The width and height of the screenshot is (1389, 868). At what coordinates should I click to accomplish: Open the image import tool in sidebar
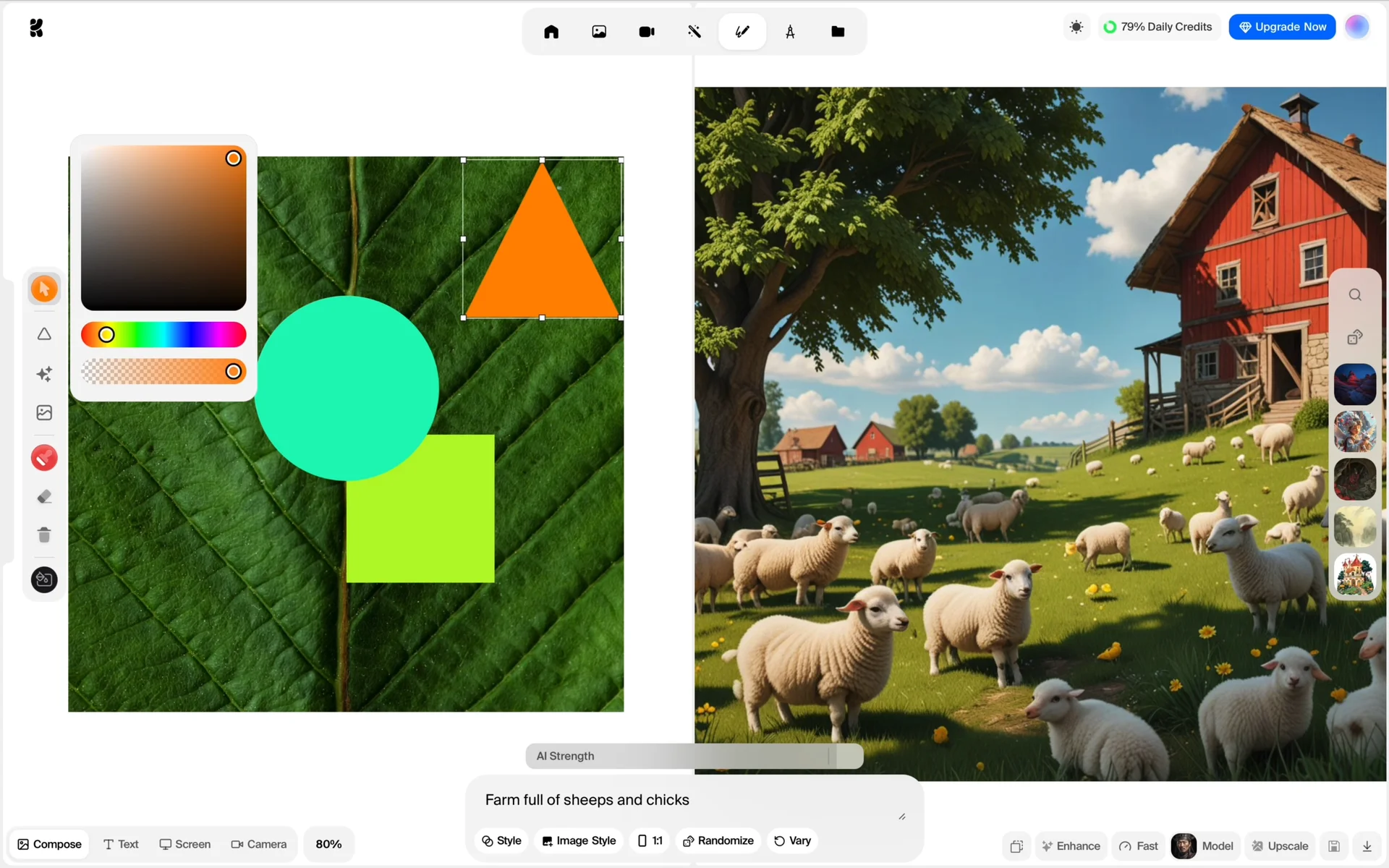(44, 413)
